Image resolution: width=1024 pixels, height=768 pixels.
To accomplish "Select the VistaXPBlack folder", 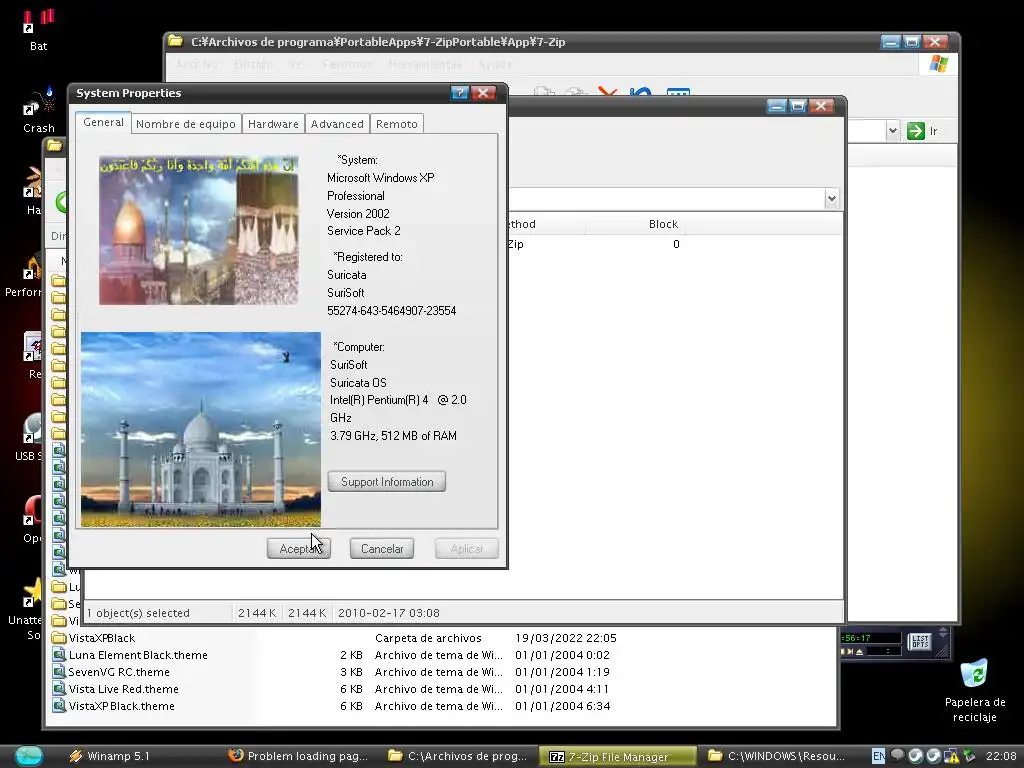I will tap(102, 638).
